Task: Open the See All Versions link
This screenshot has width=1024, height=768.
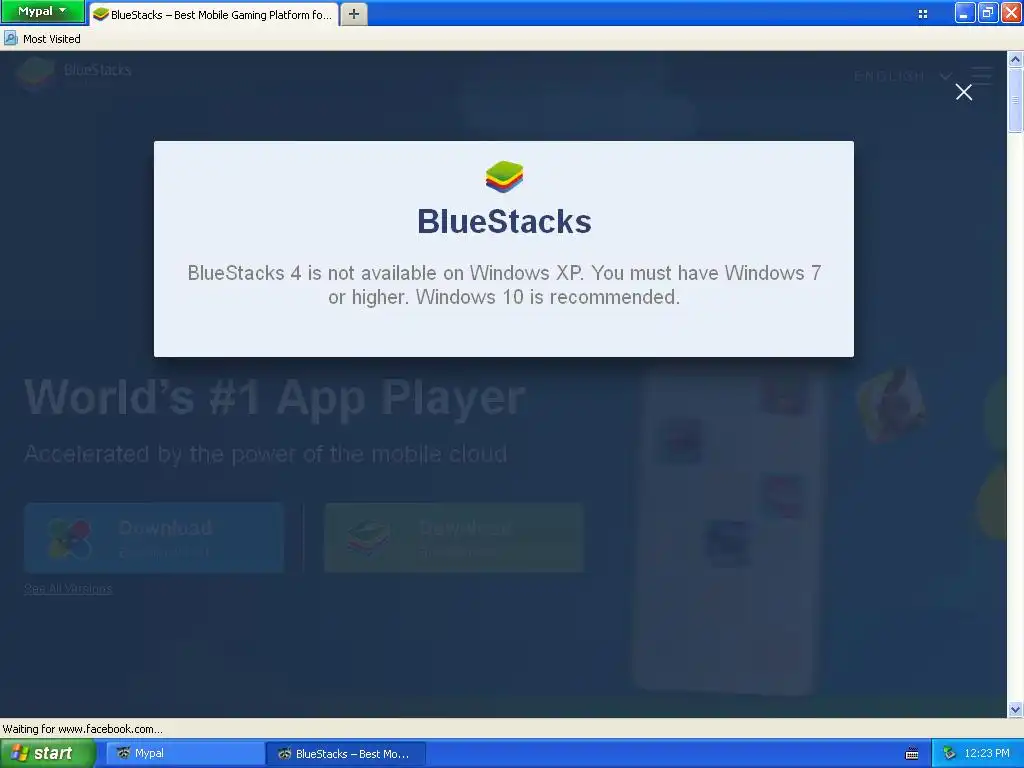Action: (68, 588)
